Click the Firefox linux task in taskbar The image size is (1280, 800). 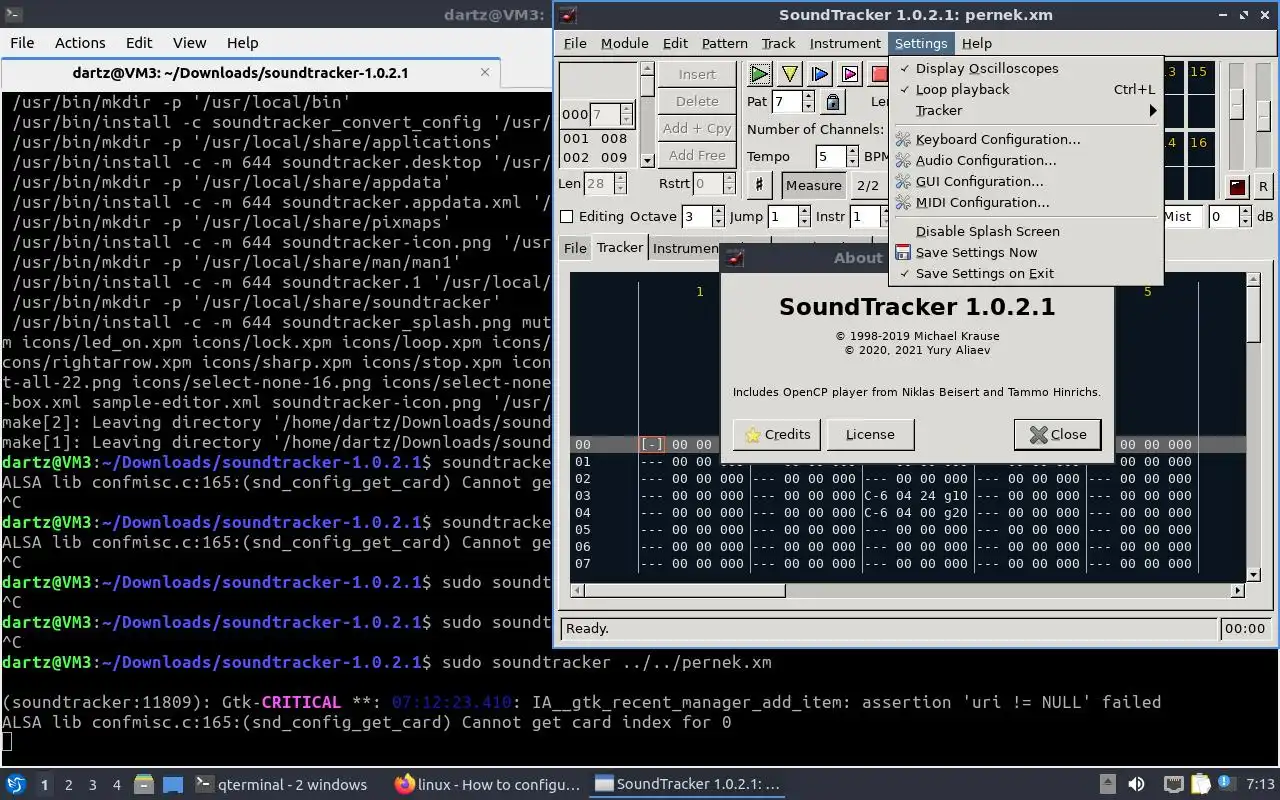[488, 784]
